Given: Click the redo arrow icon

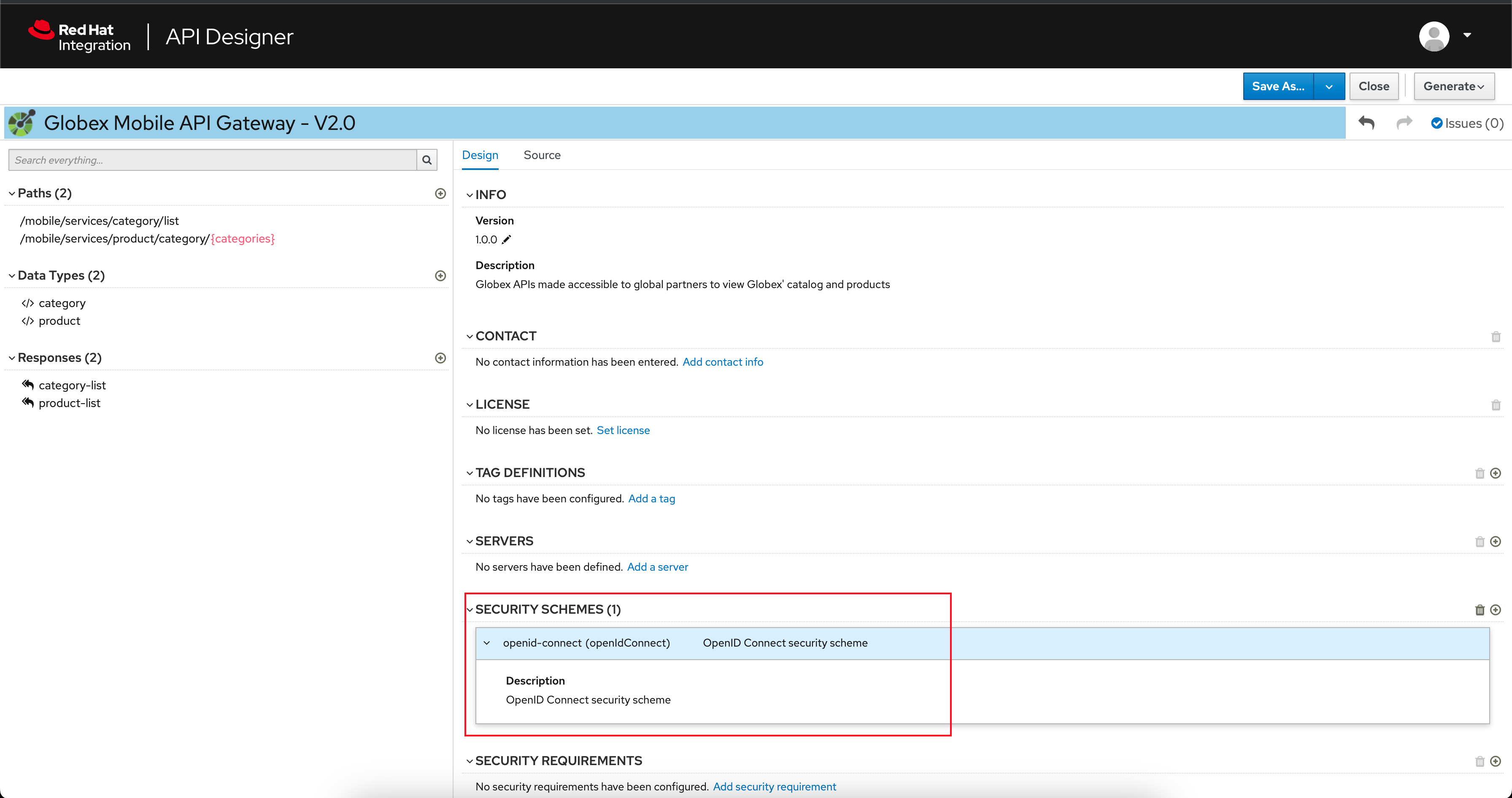Looking at the screenshot, I should (x=1404, y=123).
